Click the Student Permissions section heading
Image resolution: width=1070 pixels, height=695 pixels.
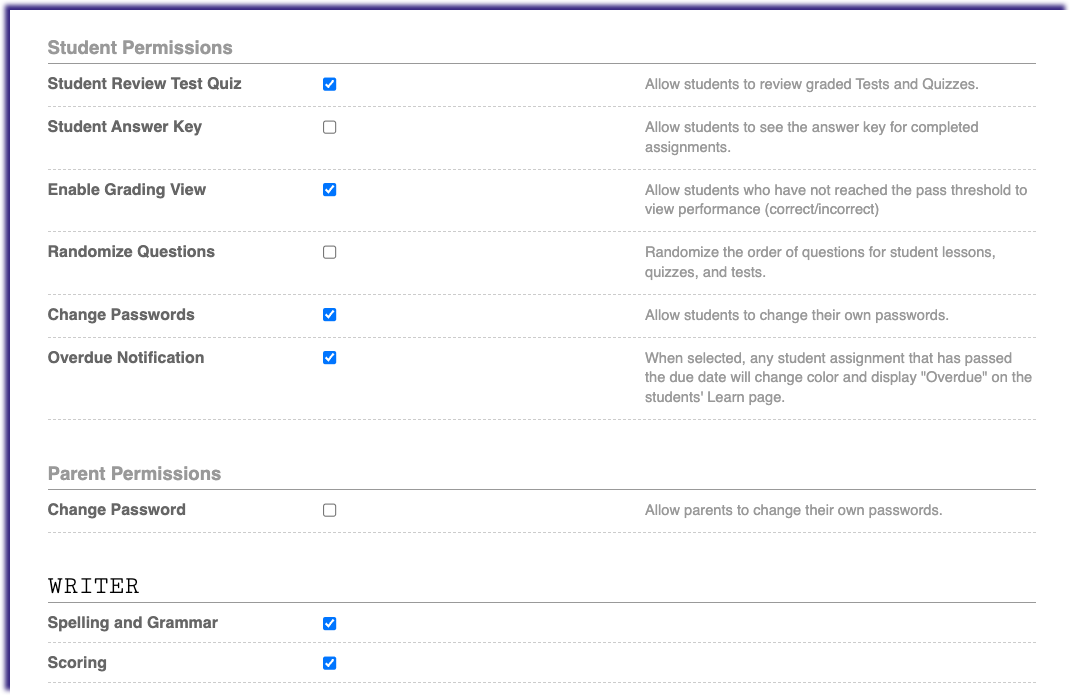coord(139,47)
